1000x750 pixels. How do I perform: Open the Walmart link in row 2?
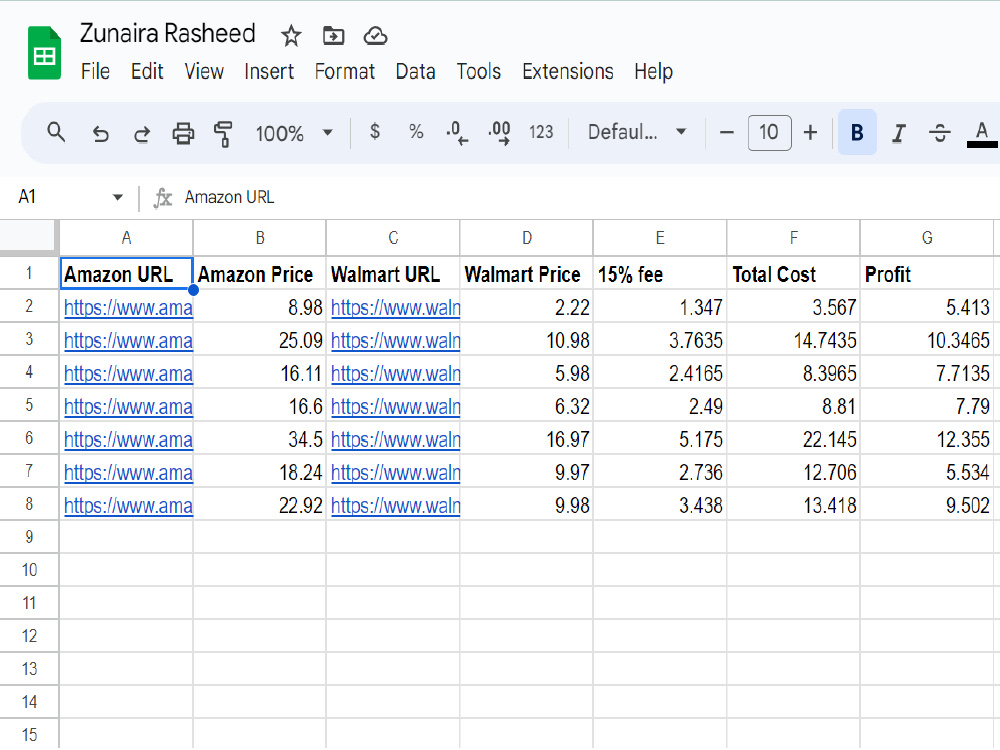(395, 307)
